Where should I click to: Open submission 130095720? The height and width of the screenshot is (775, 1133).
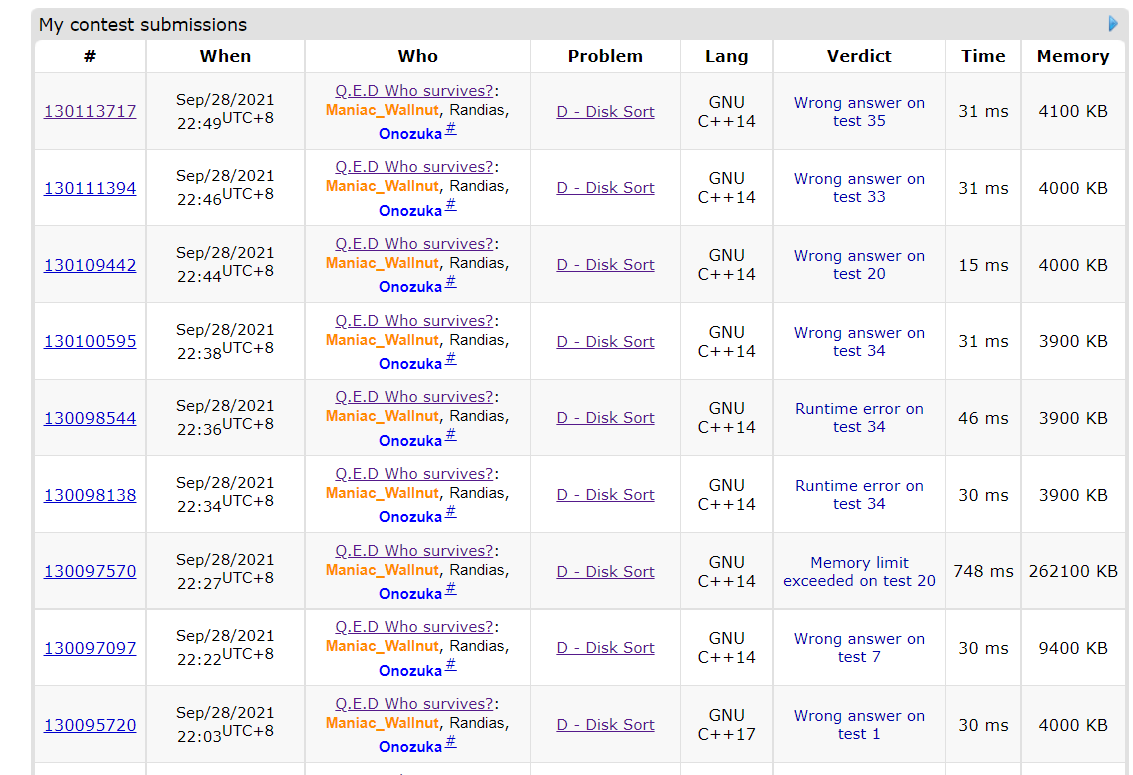(90, 725)
